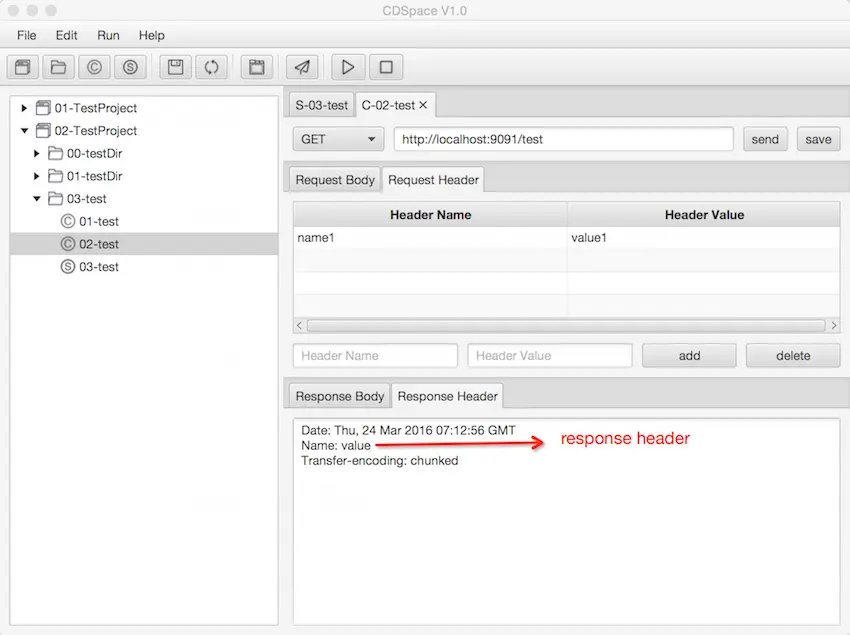Image resolution: width=850 pixels, height=635 pixels.
Task: Open the GET method dropdown
Action: (x=338, y=139)
